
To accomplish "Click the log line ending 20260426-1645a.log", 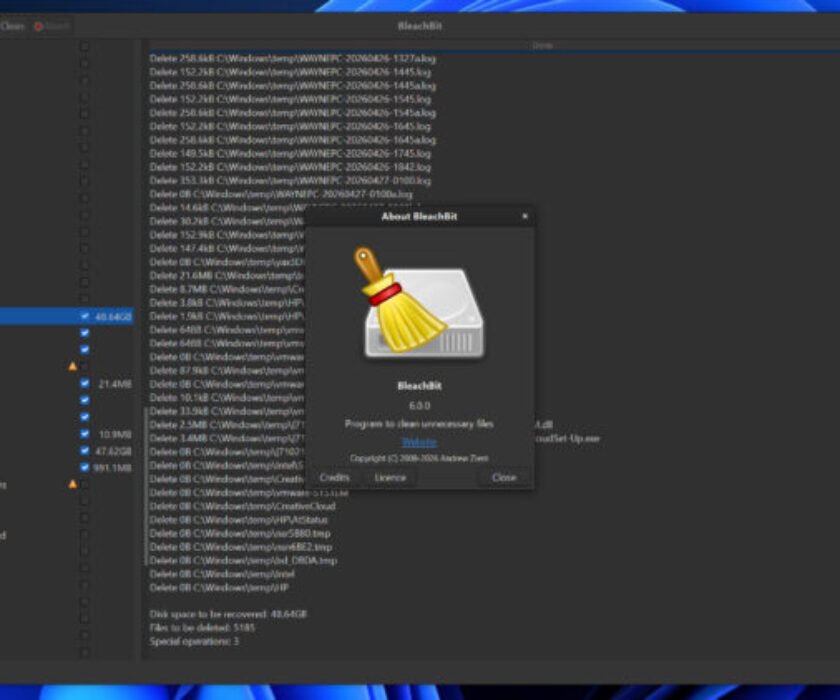I will [292, 140].
